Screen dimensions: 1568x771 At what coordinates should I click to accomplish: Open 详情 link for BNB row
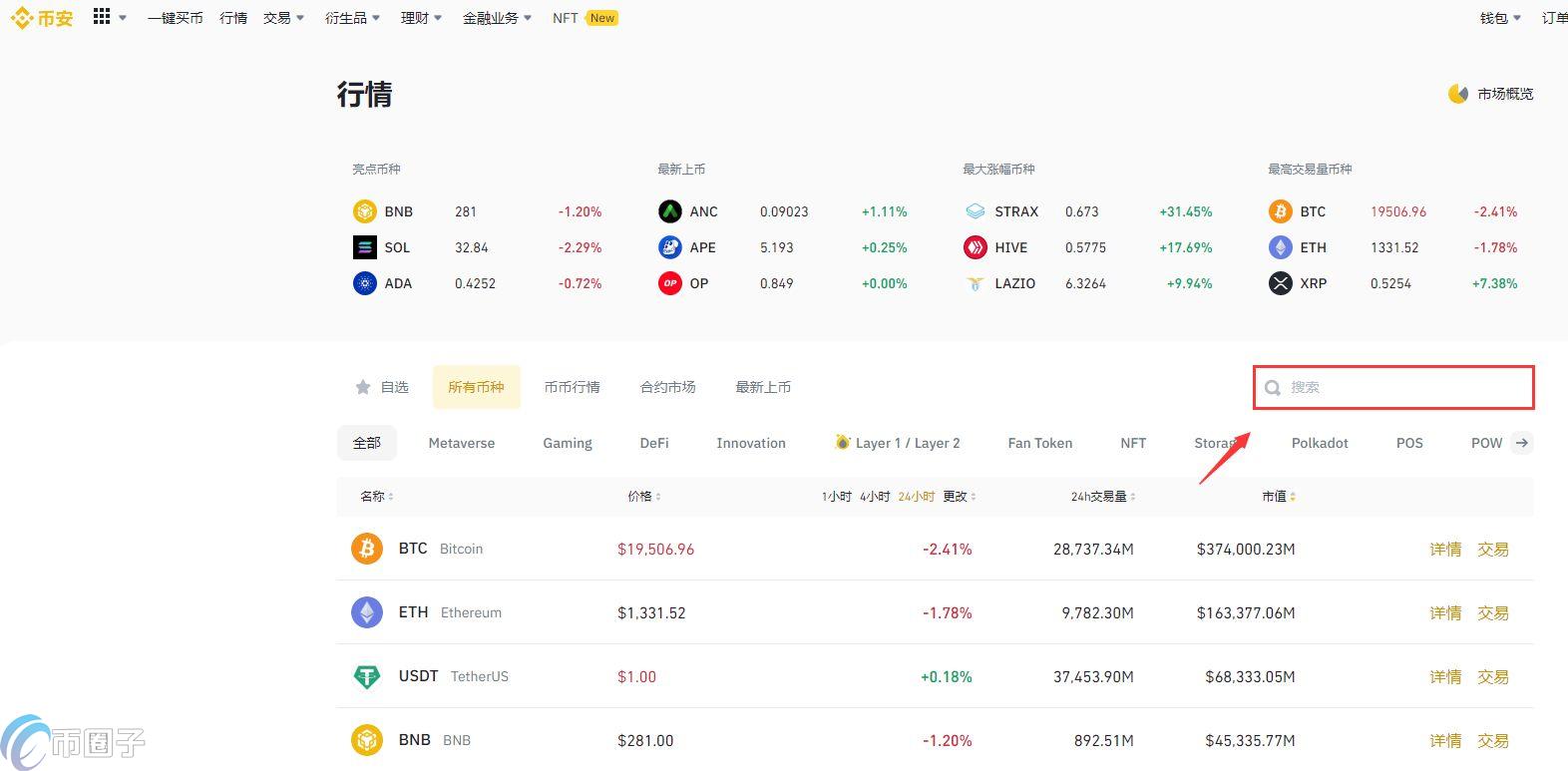[1445, 740]
